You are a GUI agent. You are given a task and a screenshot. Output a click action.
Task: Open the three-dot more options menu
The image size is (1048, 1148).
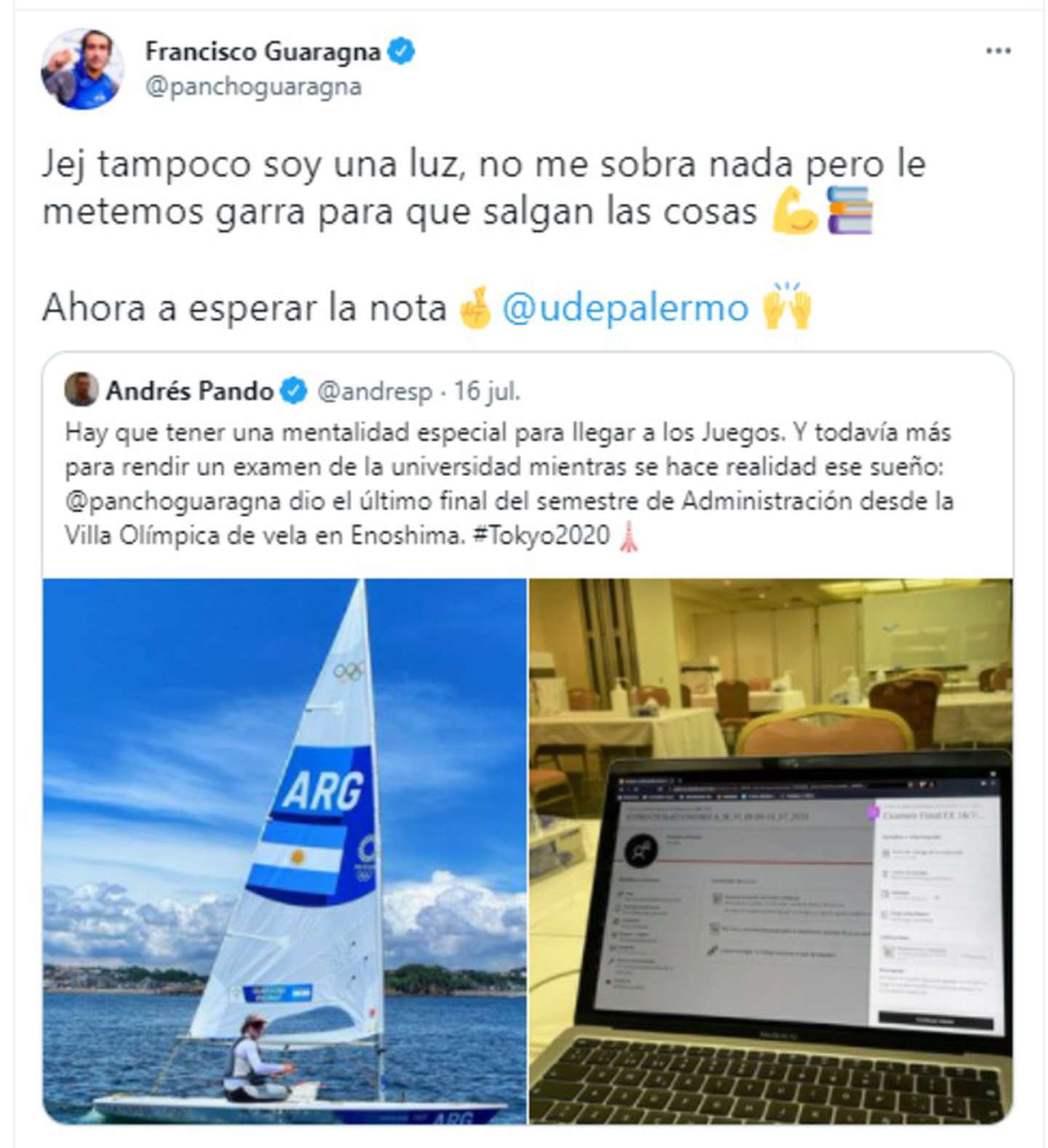(998, 51)
